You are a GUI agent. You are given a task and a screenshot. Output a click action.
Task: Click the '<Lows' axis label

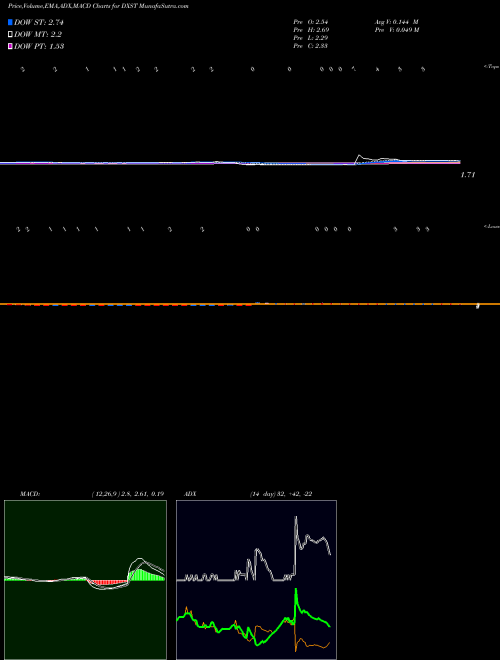(491, 226)
